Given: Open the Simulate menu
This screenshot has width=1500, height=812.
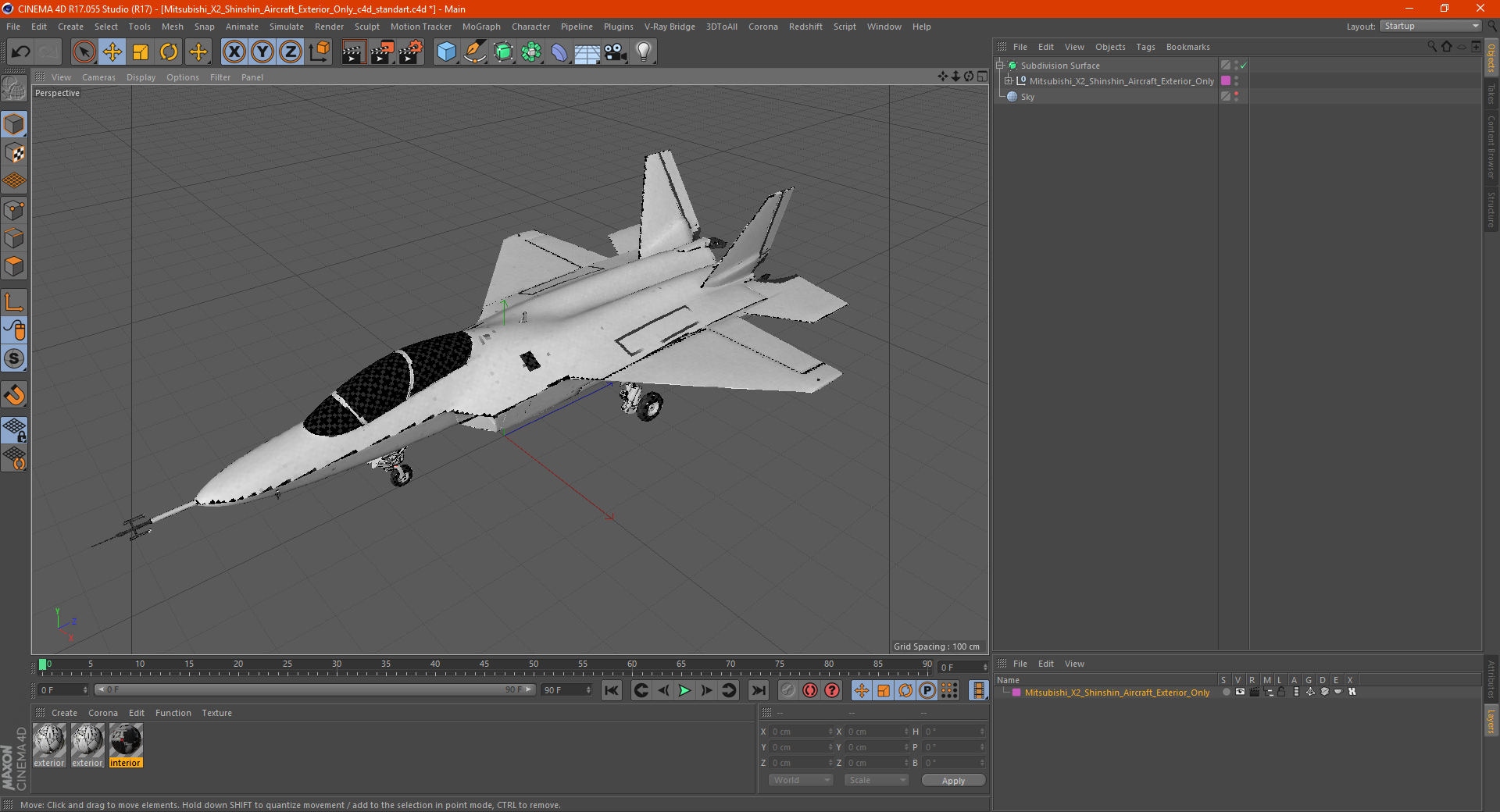Looking at the screenshot, I should tap(287, 27).
